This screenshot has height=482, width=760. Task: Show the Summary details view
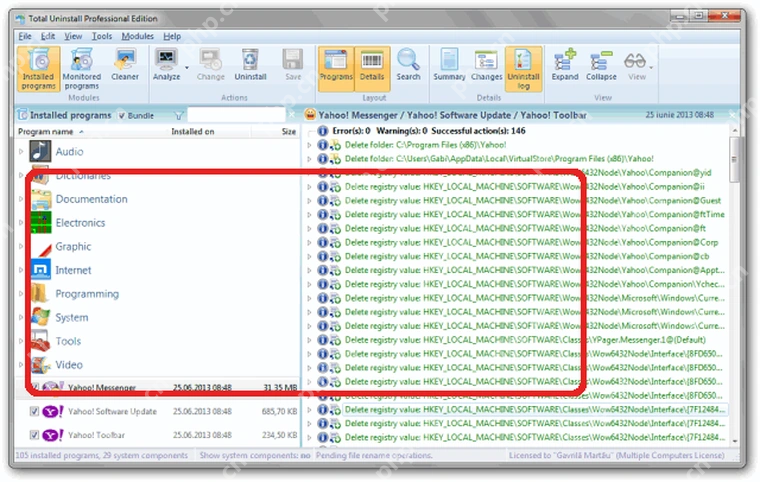coord(449,64)
